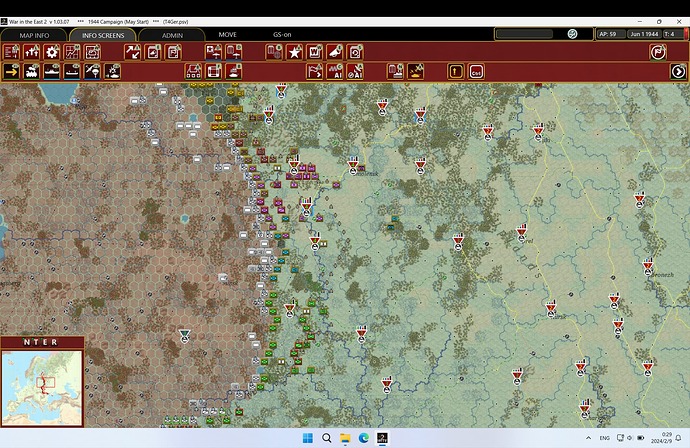Click the tank unit button marked B

[234, 71]
